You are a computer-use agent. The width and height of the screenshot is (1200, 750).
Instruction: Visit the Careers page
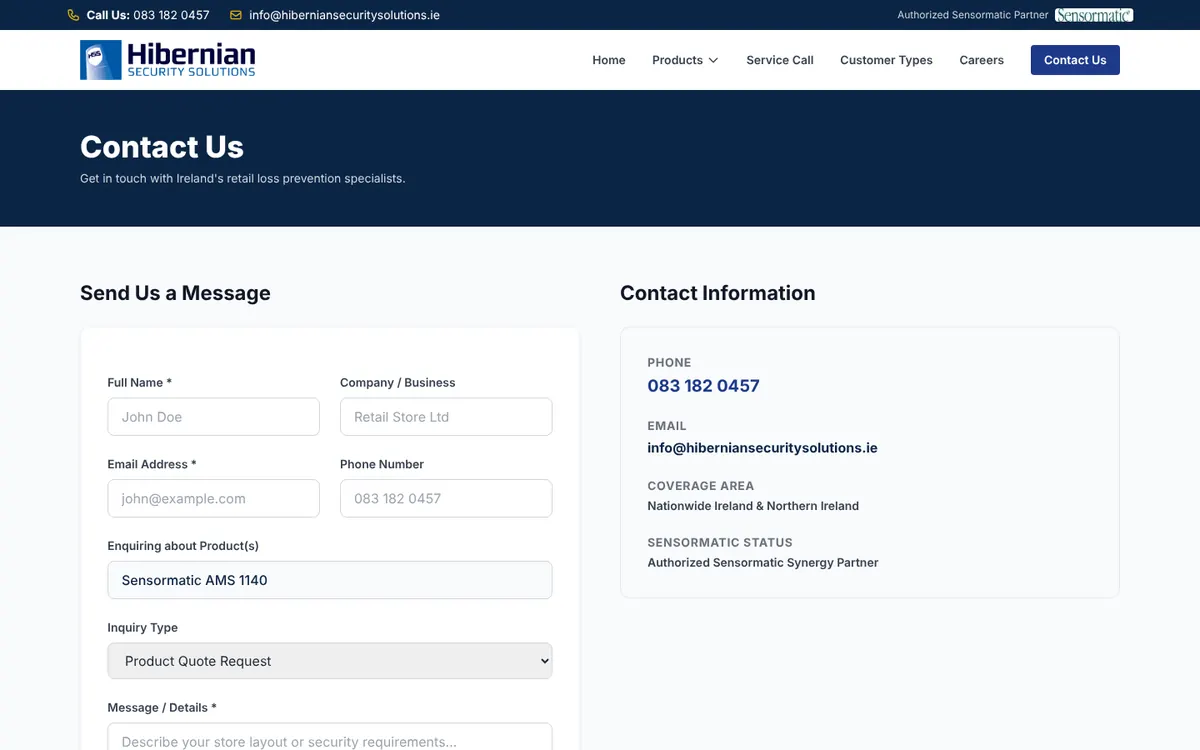[x=981, y=60]
